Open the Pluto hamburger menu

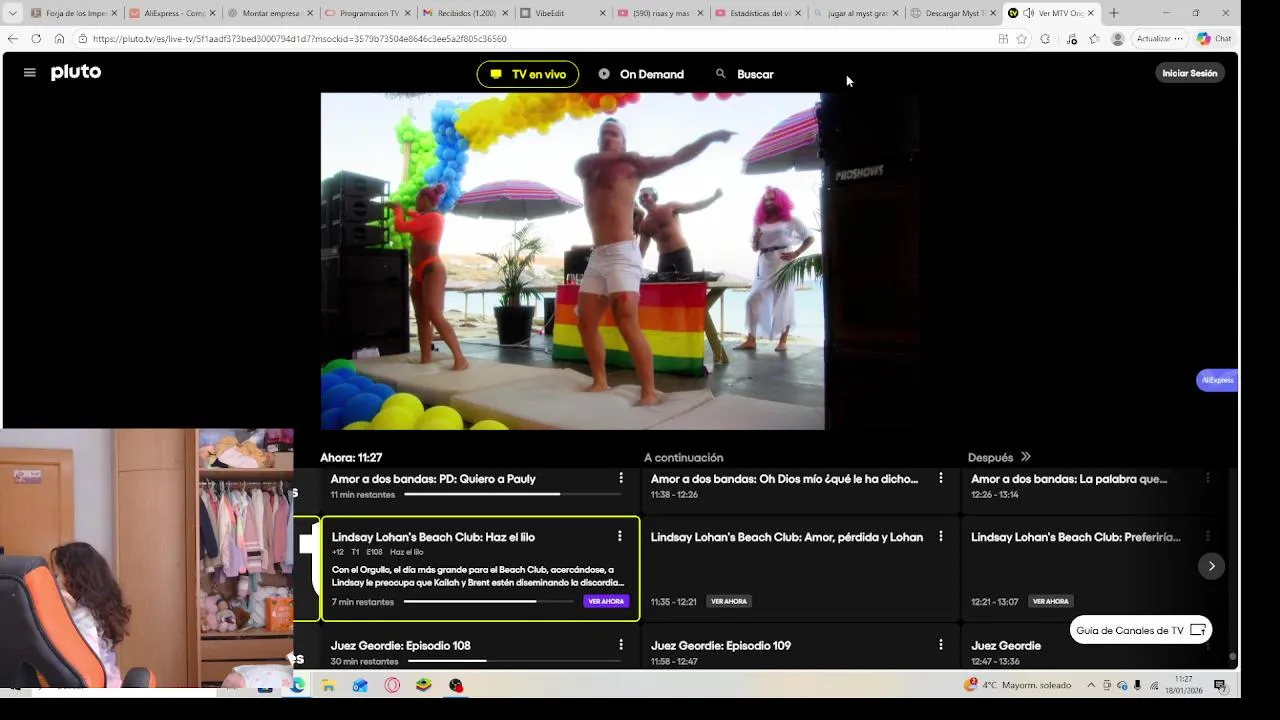click(x=29, y=73)
